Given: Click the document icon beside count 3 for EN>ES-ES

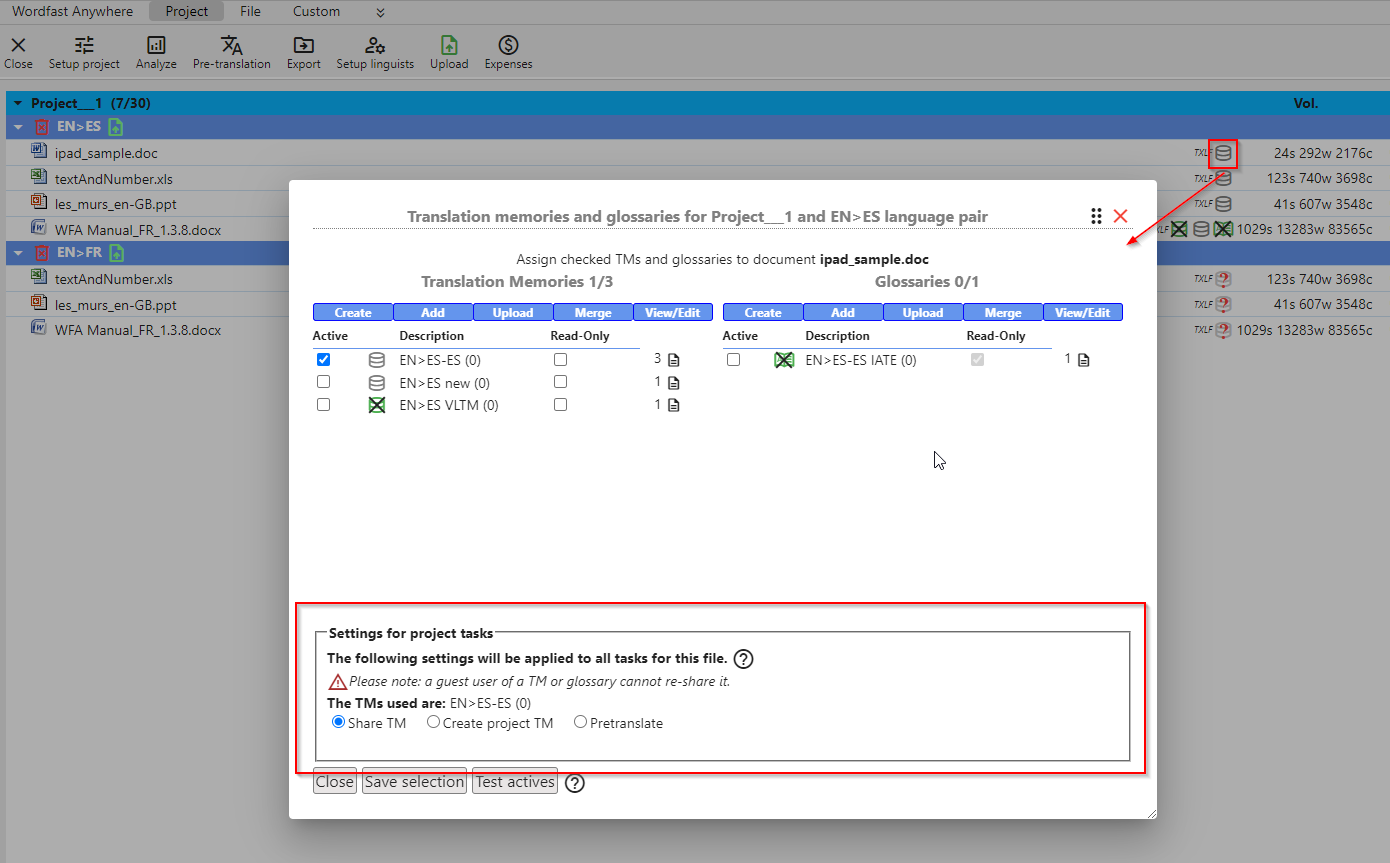Looking at the screenshot, I should point(674,360).
